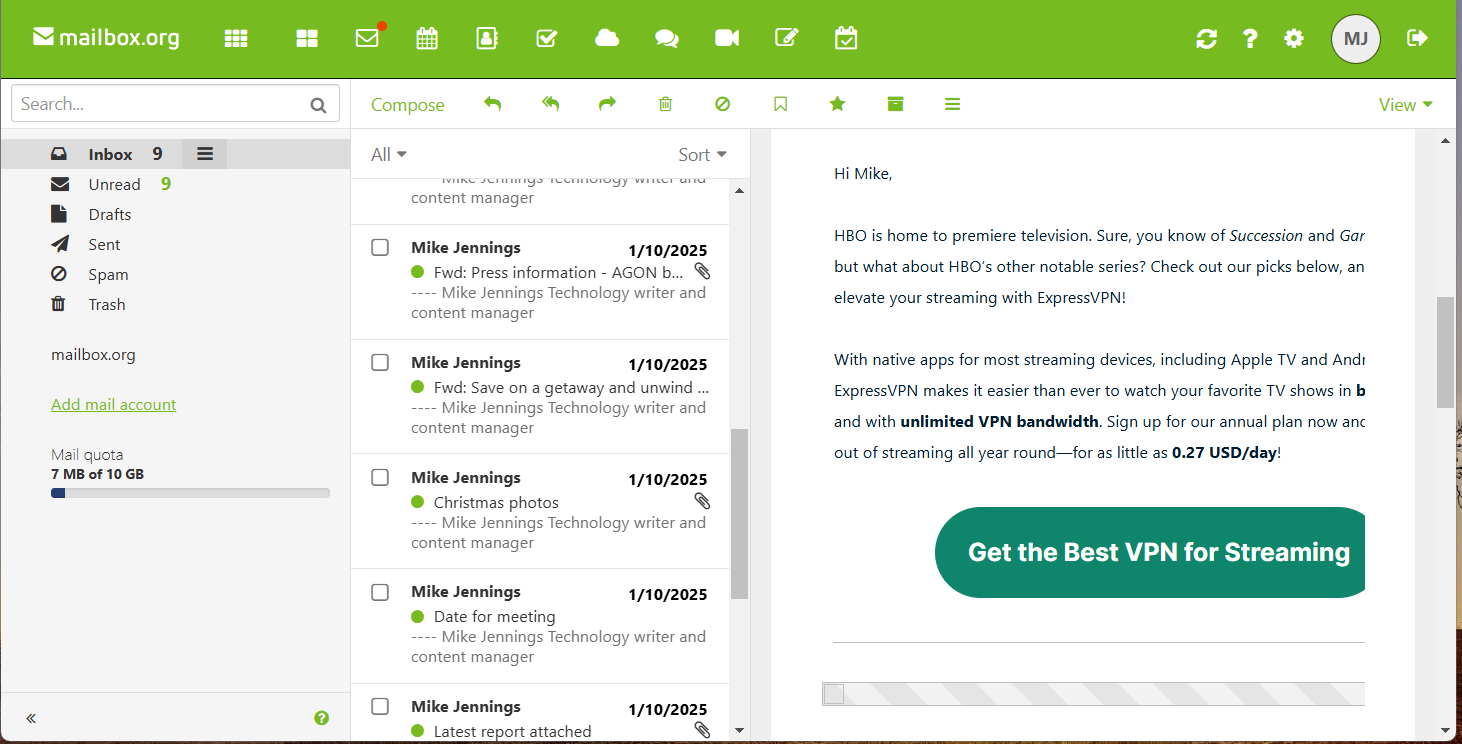The height and width of the screenshot is (744, 1462).
Task: Click the mailbox.org account label in sidebar
Action: (x=93, y=354)
